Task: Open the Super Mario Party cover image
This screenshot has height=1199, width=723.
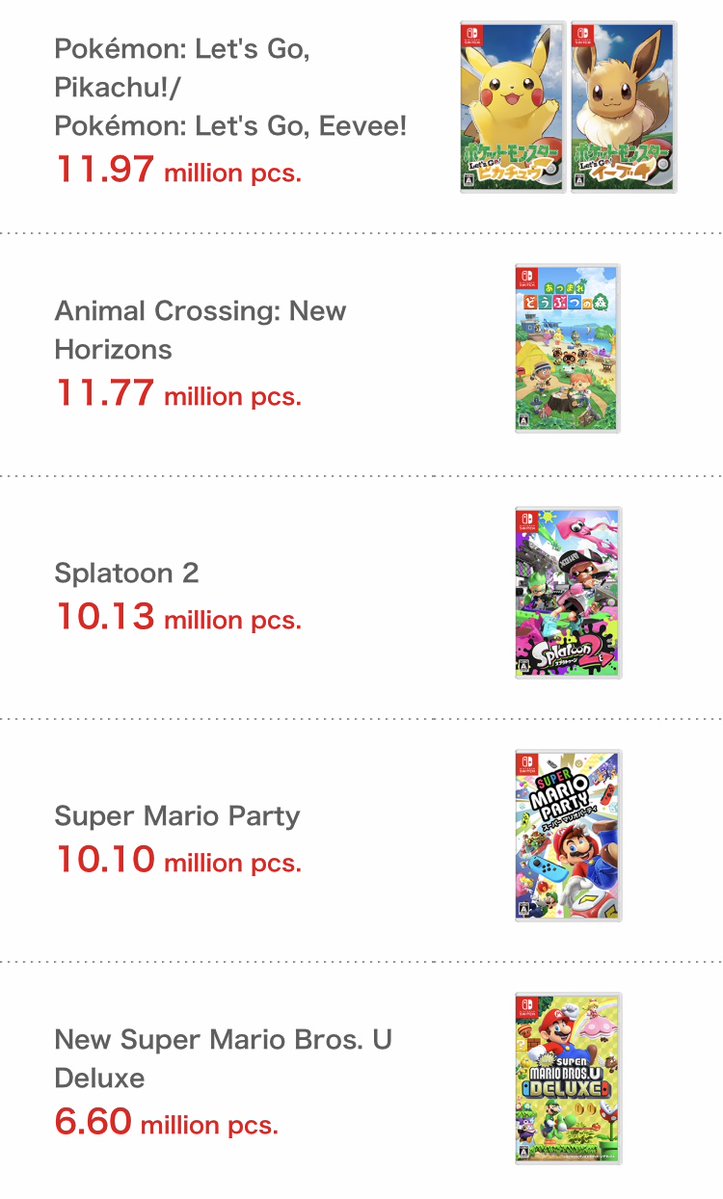Action: [x=567, y=835]
